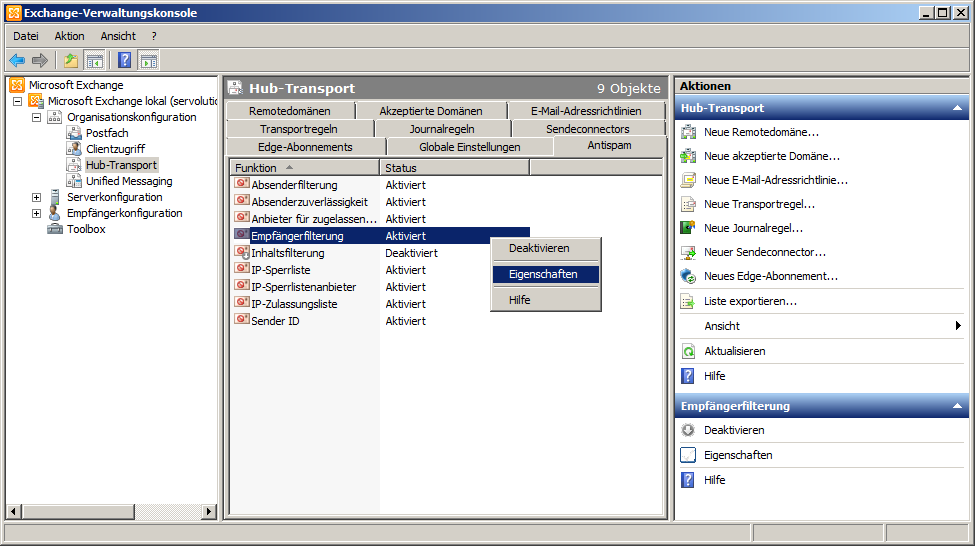Viewport: 975px width, 546px height.
Task: Click the Liste exportieren... action link
Action: 750,301
